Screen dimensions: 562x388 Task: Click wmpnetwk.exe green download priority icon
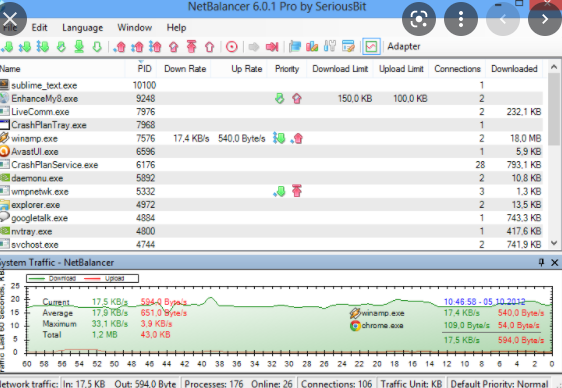tap(279, 191)
